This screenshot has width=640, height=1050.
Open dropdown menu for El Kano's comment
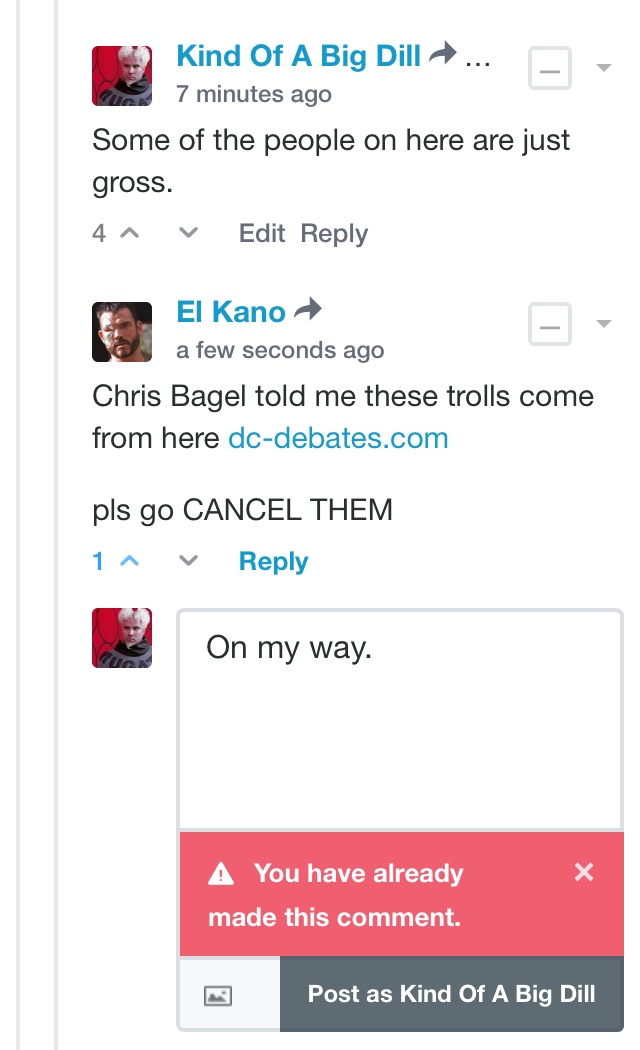[x=604, y=323]
